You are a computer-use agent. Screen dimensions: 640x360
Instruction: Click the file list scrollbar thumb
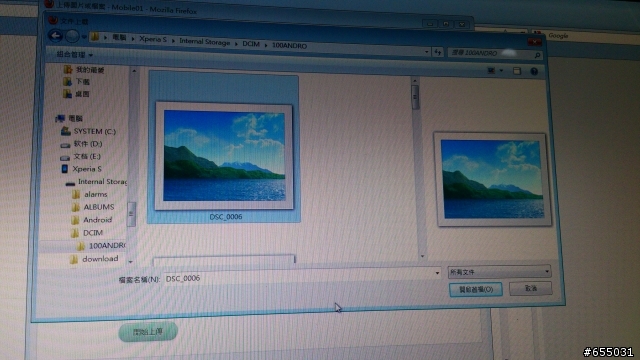[x=415, y=97]
